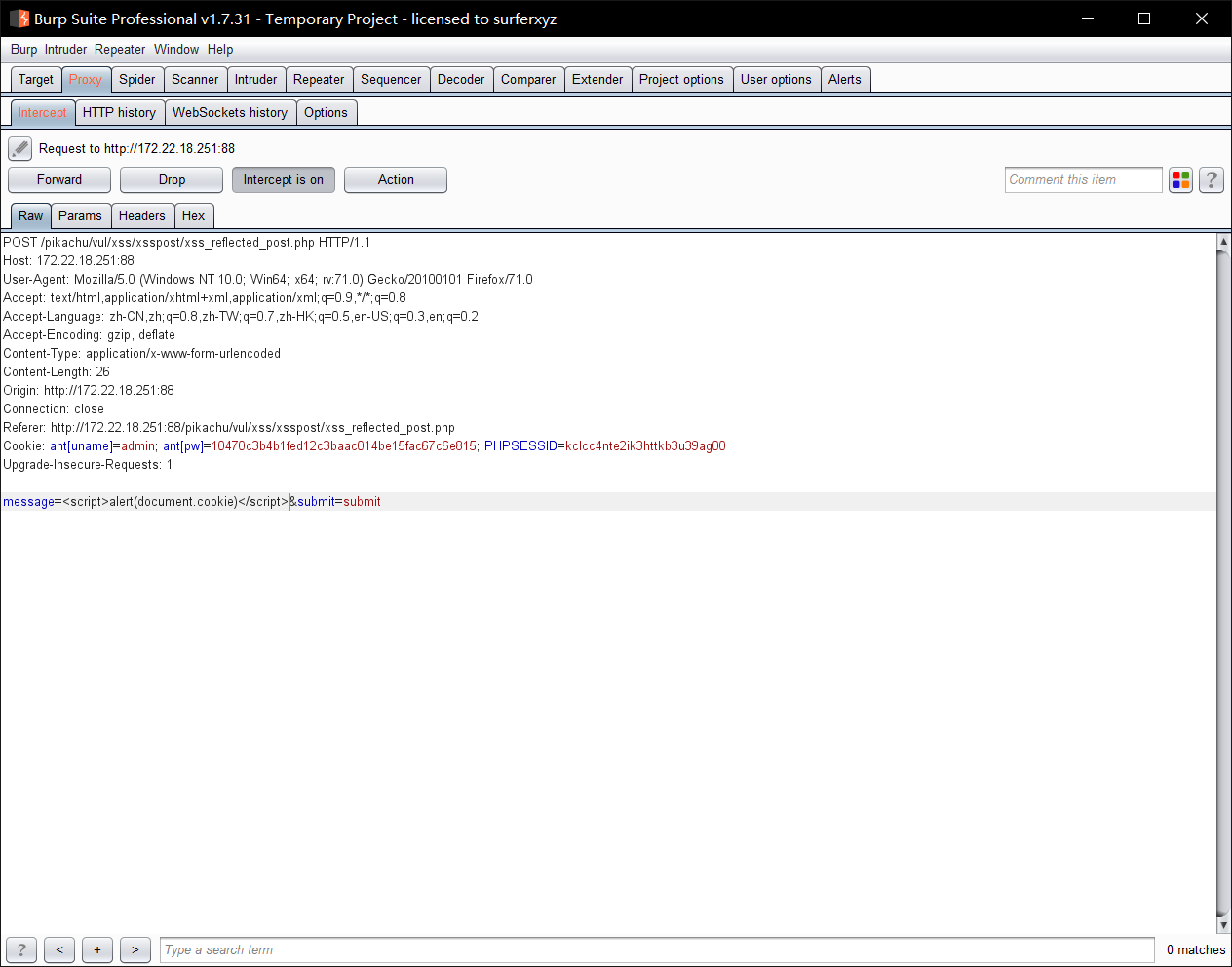Click the scrollbar down arrow
1232x967 pixels.
(x=1223, y=925)
